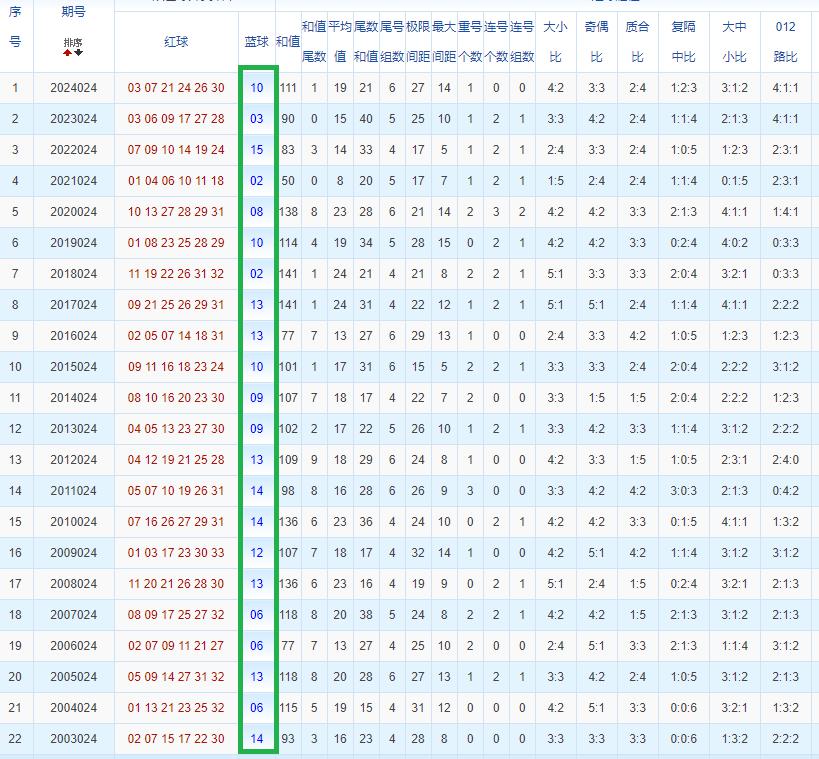Click the red ascending sort arrow under 期号
819x759 pixels.
tap(68, 54)
